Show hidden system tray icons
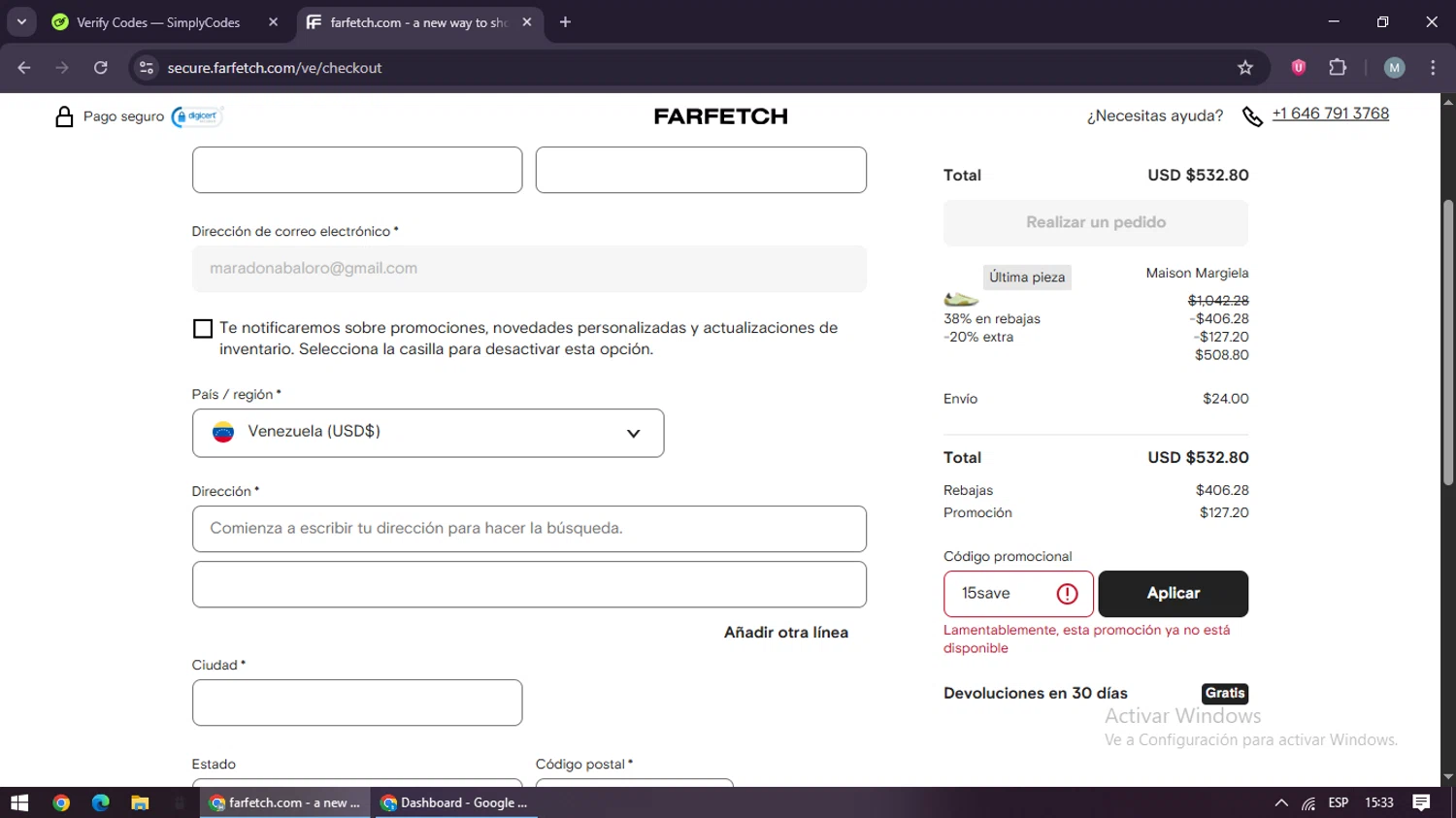This screenshot has height=818, width=1456. click(1281, 802)
